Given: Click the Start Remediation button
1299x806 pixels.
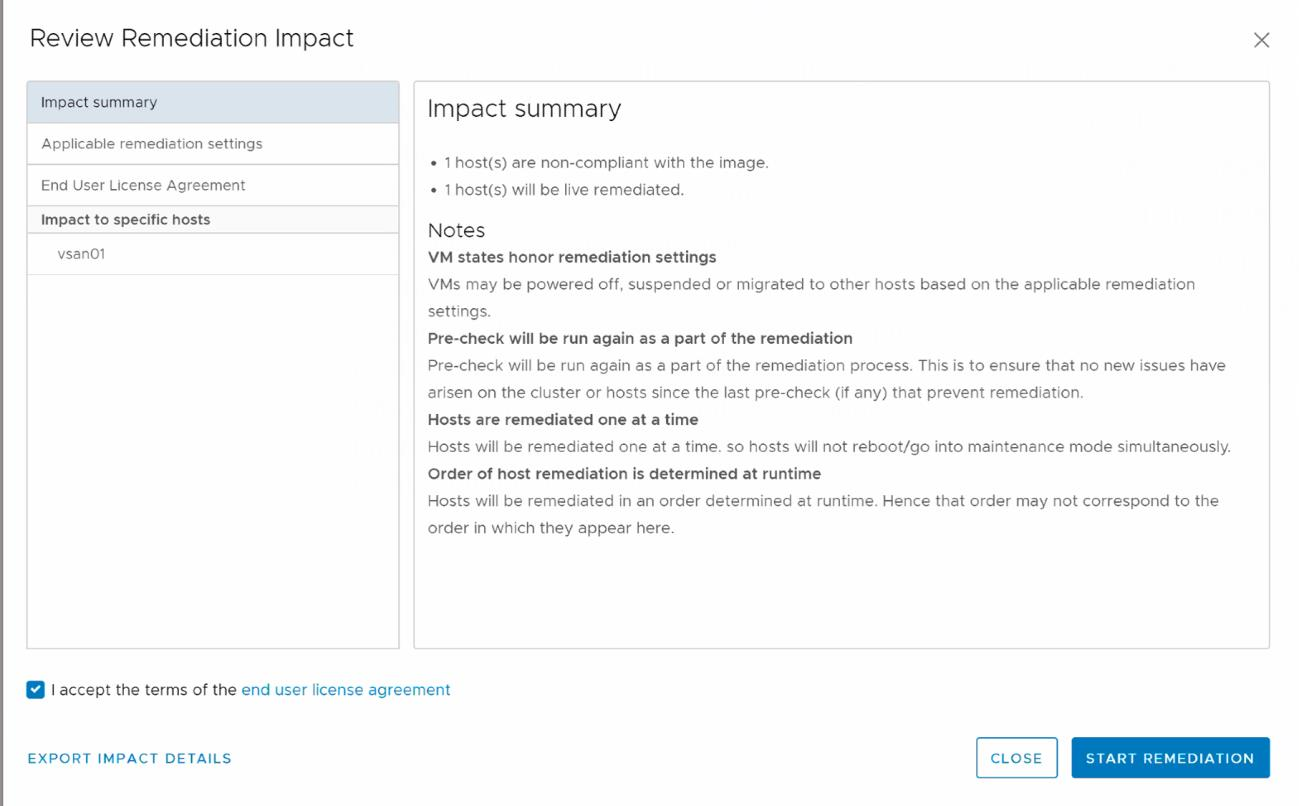Looking at the screenshot, I should [1170, 758].
